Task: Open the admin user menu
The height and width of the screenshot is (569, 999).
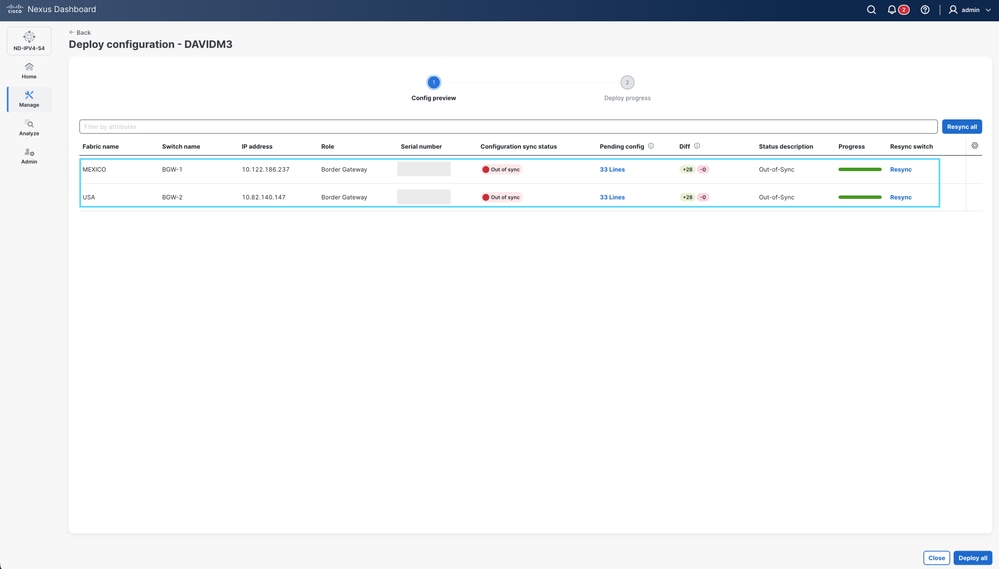Action: [x=970, y=10]
